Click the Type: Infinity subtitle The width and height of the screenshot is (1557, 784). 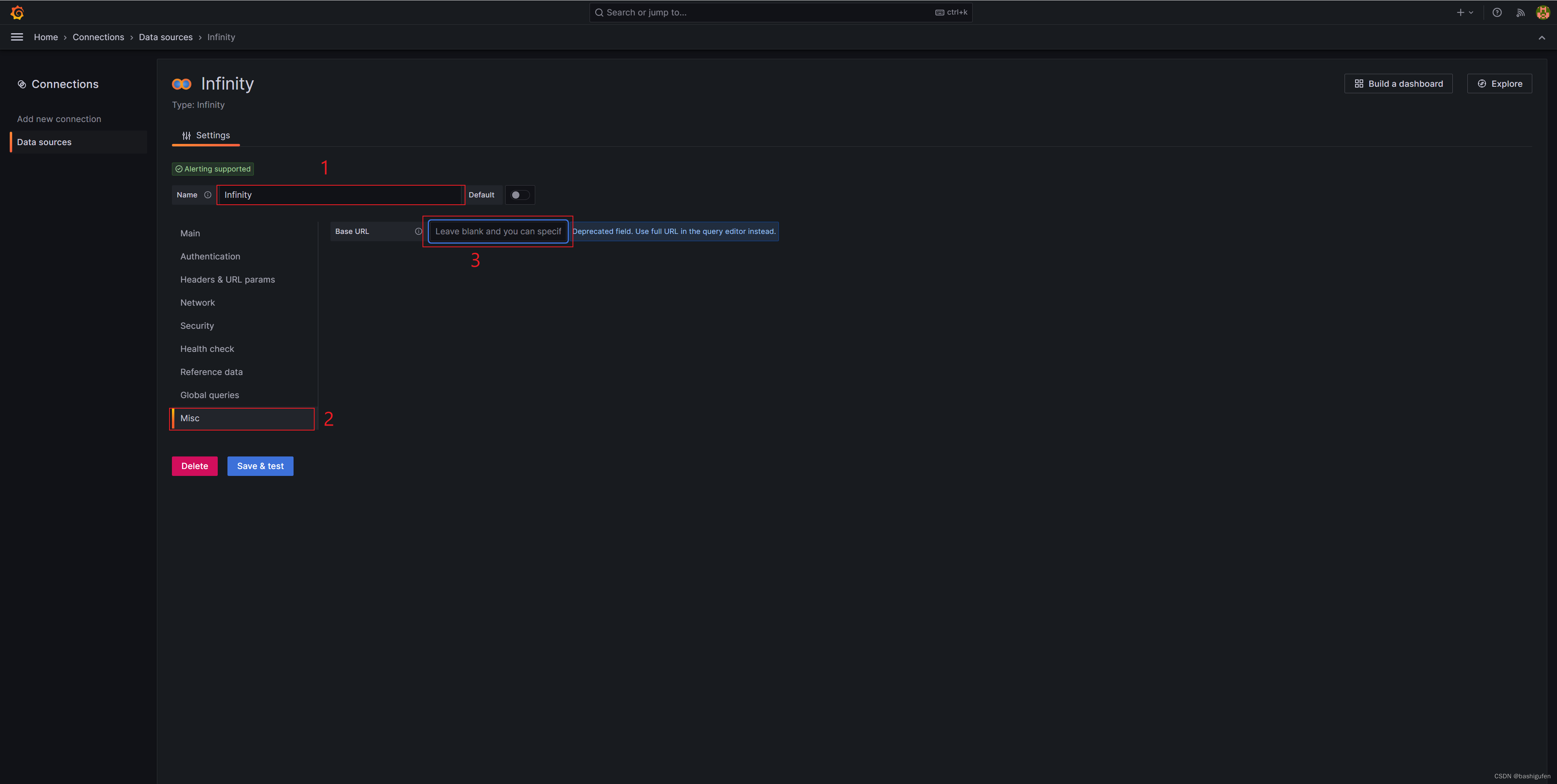[x=198, y=105]
